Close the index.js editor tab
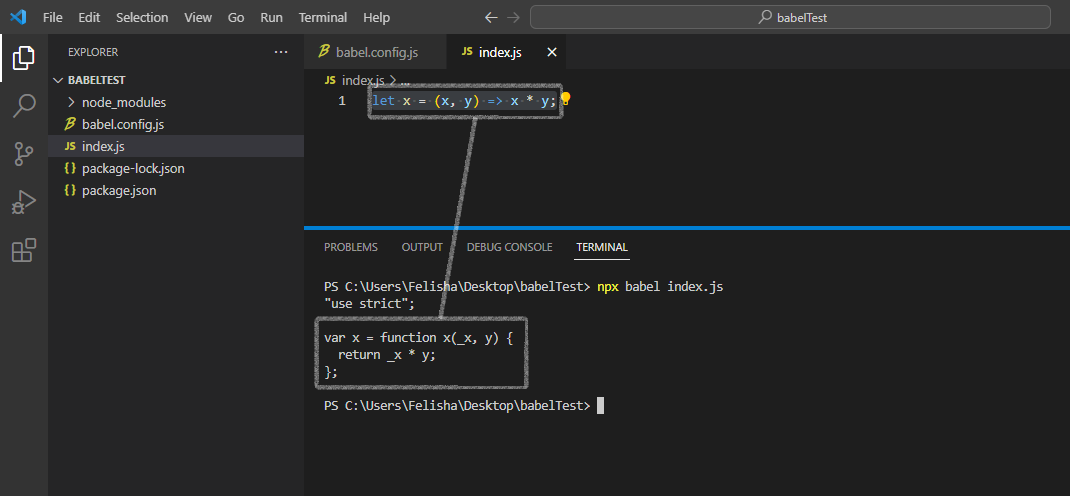 pos(552,52)
